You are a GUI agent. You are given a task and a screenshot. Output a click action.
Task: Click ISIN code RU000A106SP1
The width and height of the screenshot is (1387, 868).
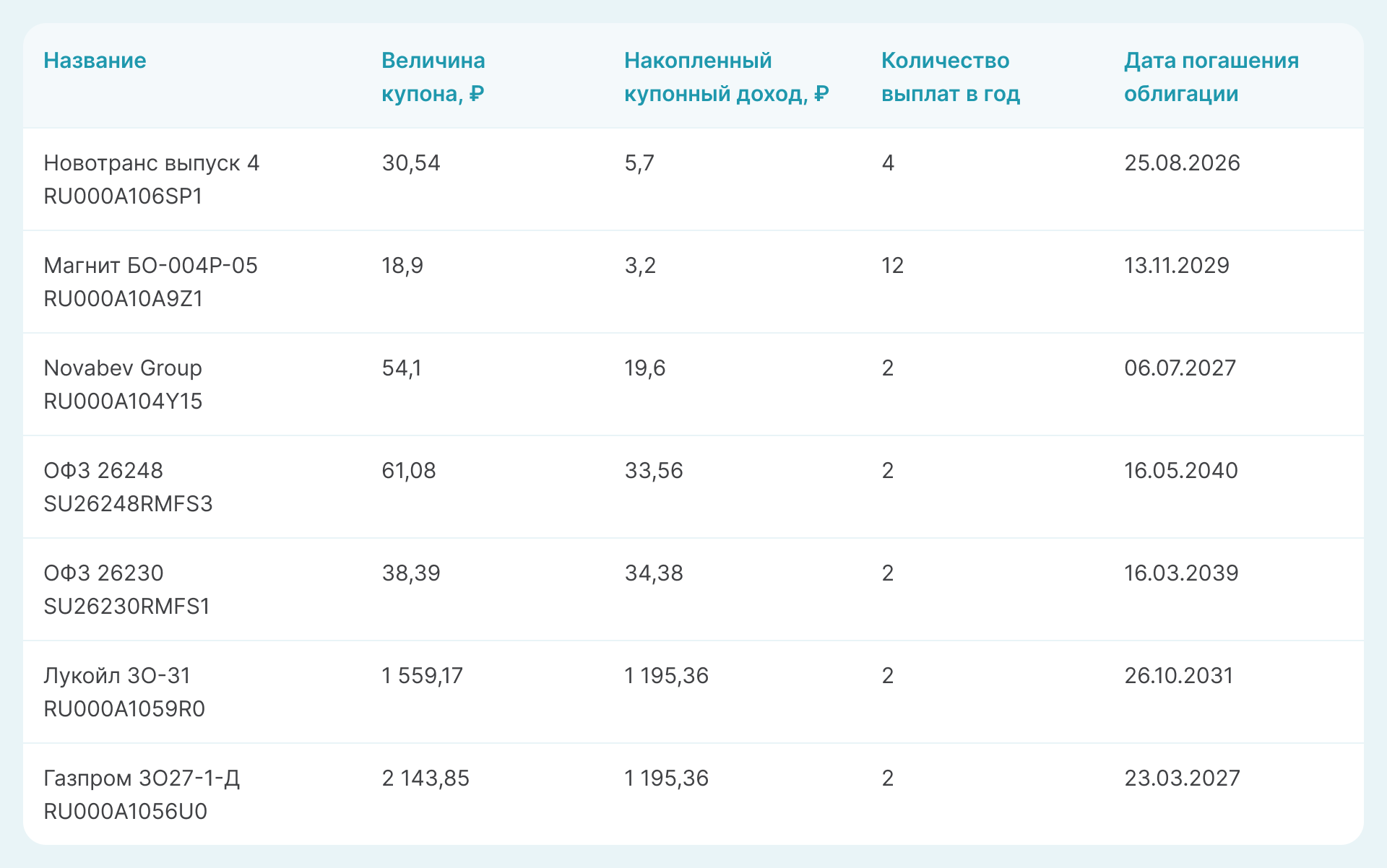coord(123,196)
